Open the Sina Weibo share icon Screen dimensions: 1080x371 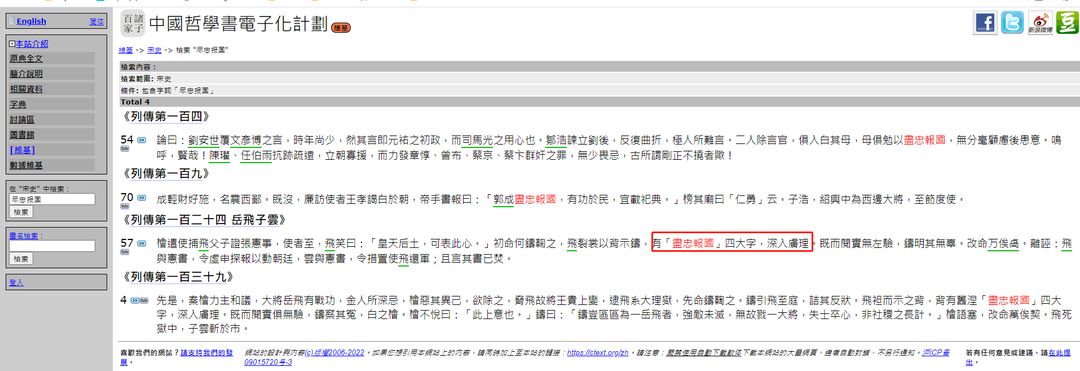click(1039, 23)
